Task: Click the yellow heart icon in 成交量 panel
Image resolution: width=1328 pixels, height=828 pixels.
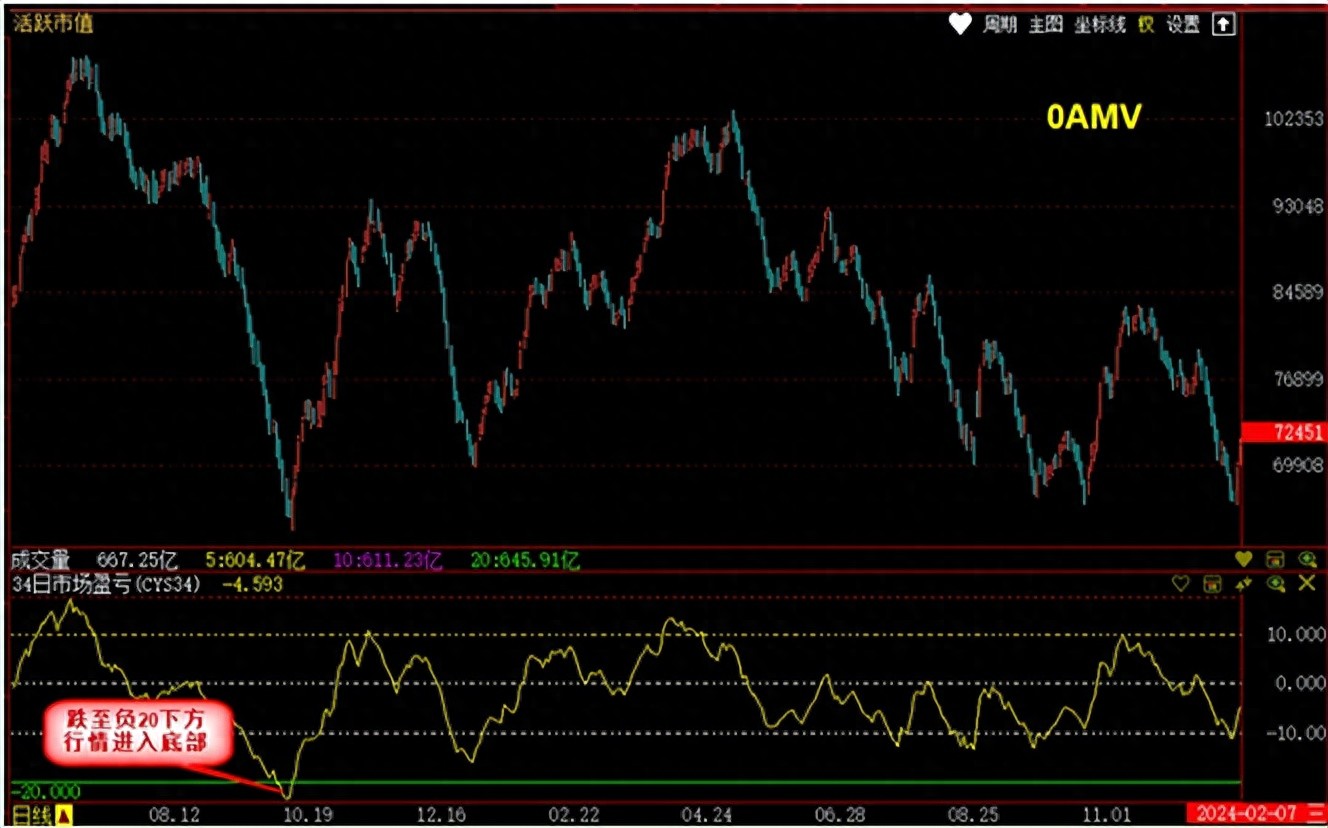Action: (1243, 559)
